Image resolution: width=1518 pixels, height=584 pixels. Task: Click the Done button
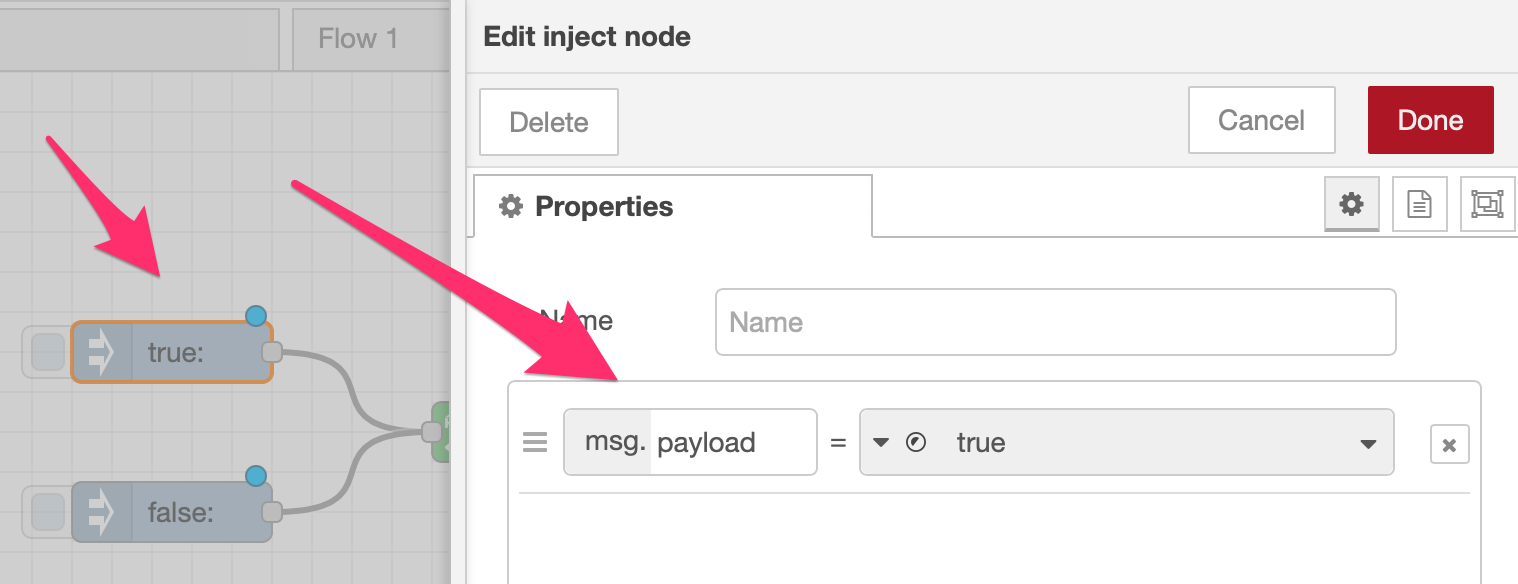pos(1430,120)
